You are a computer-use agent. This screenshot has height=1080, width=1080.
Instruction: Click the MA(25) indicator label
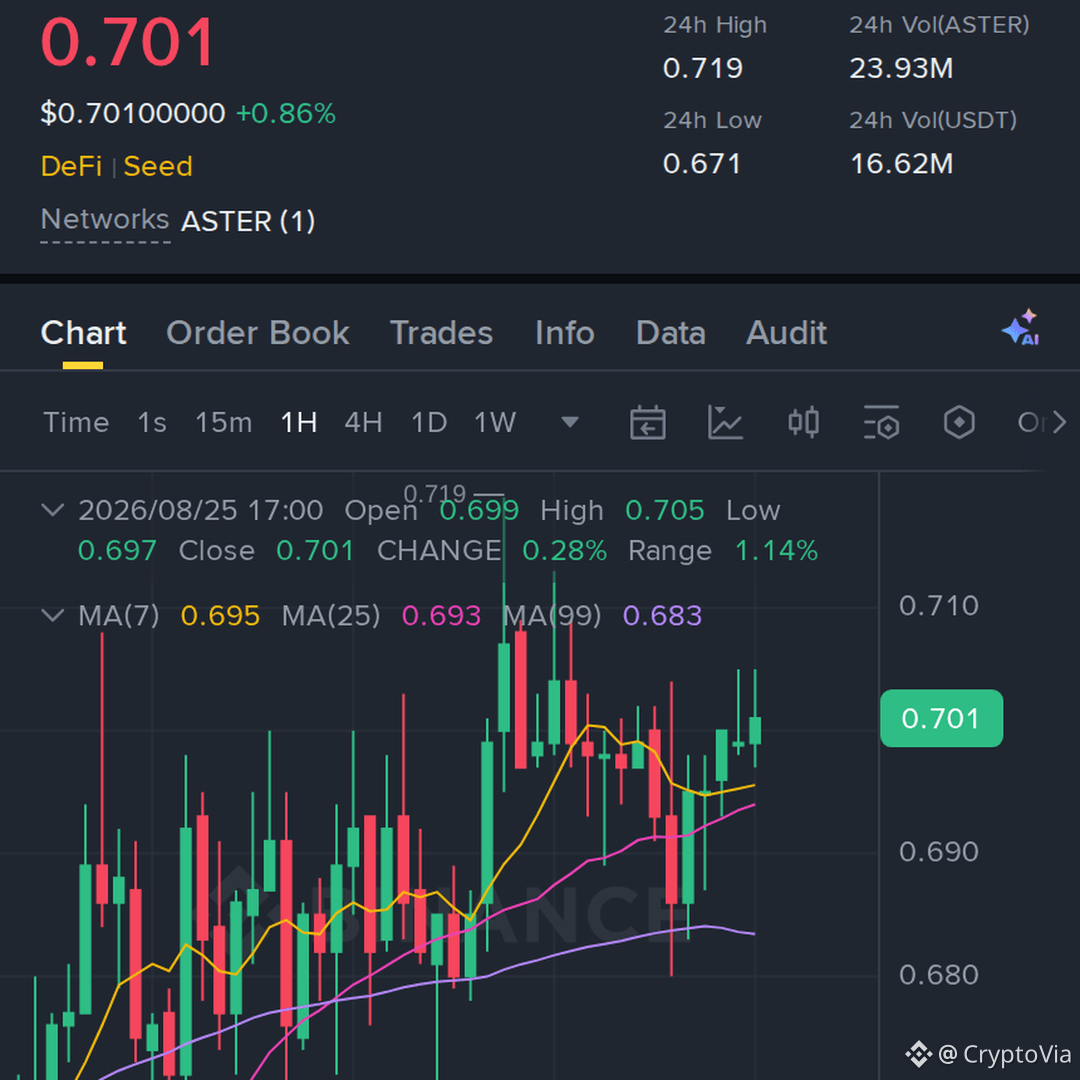tap(331, 616)
